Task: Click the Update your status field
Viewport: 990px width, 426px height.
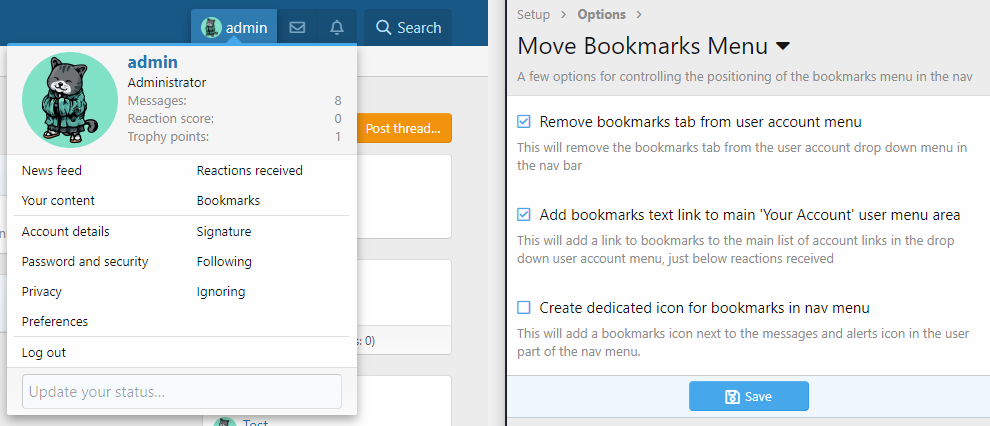Action: point(181,392)
